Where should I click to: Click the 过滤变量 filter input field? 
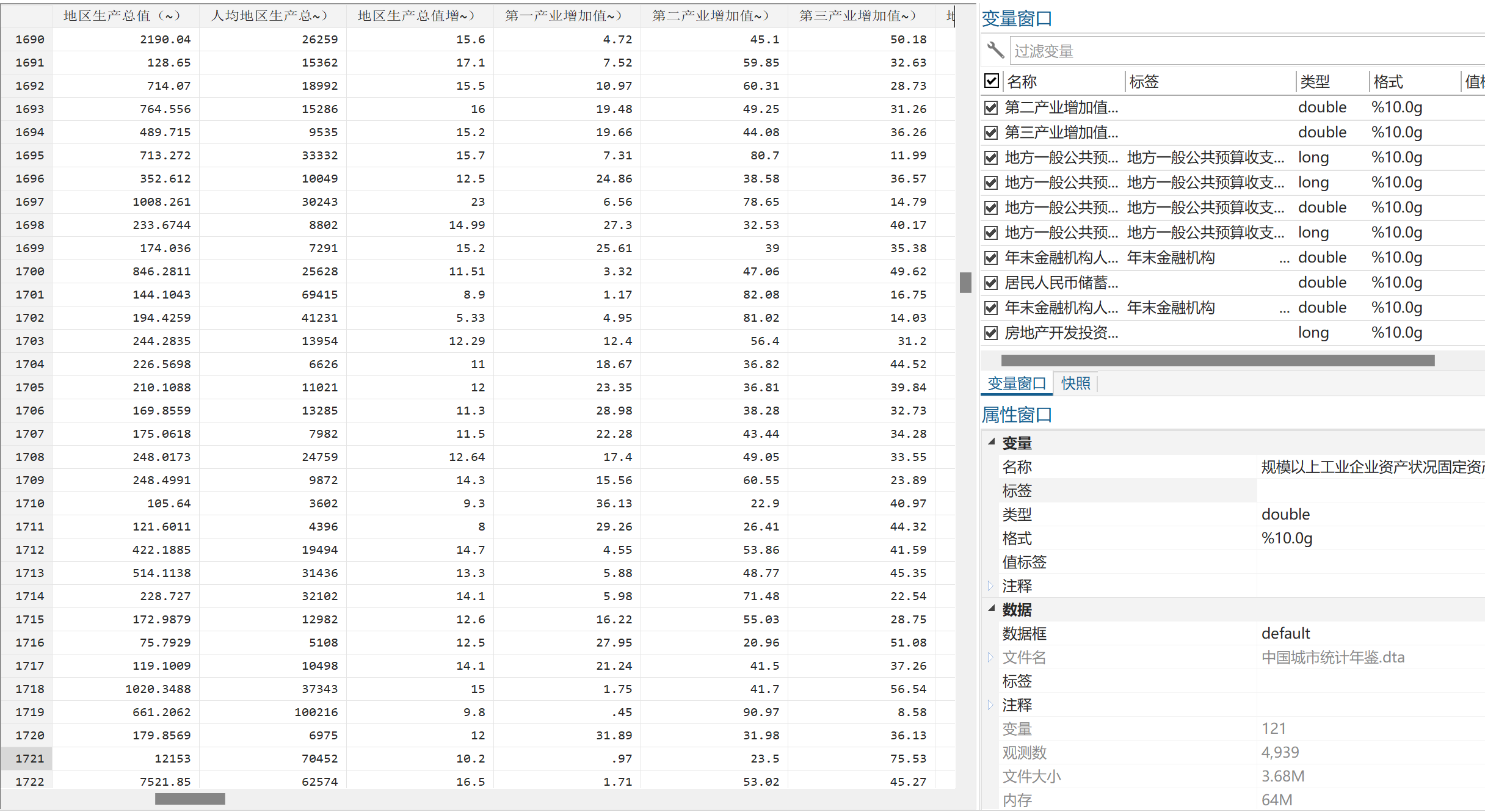[x=1246, y=51]
